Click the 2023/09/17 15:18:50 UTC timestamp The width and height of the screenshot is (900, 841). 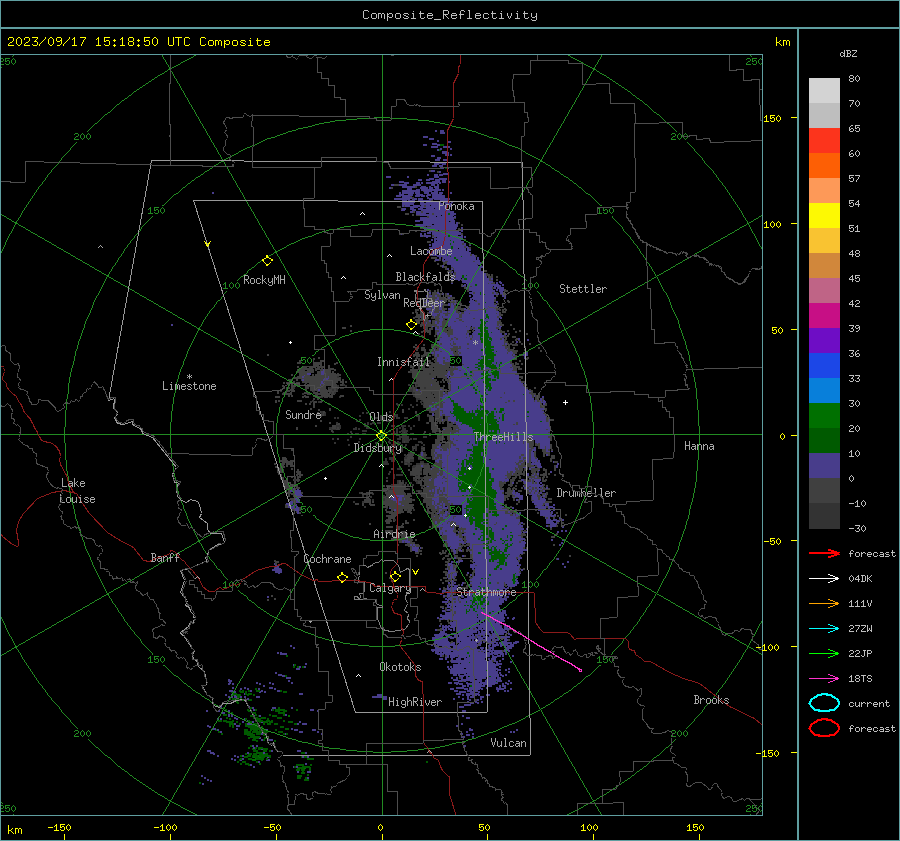138,42
